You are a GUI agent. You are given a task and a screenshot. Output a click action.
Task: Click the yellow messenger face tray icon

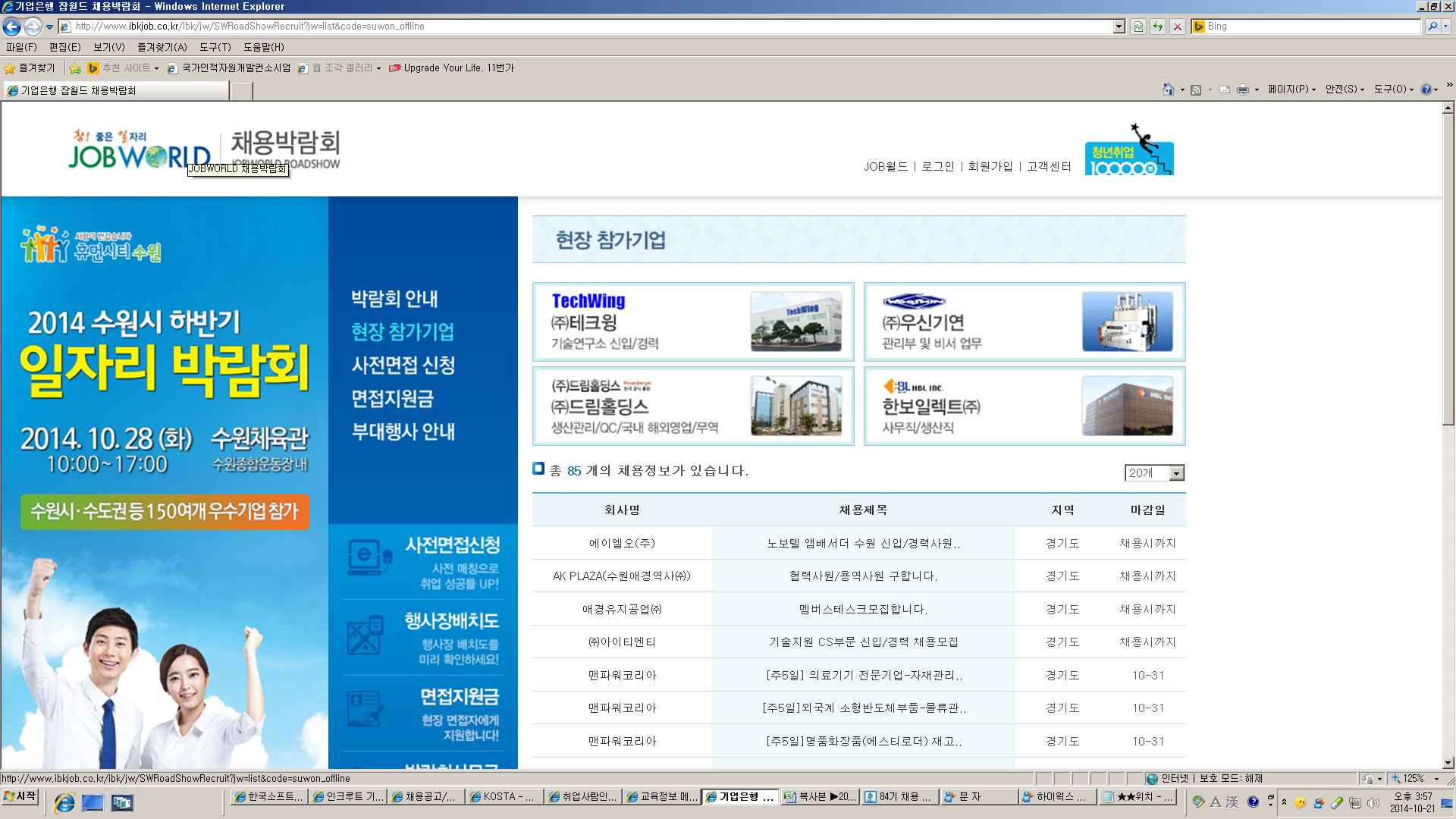tap(1301, 802)
